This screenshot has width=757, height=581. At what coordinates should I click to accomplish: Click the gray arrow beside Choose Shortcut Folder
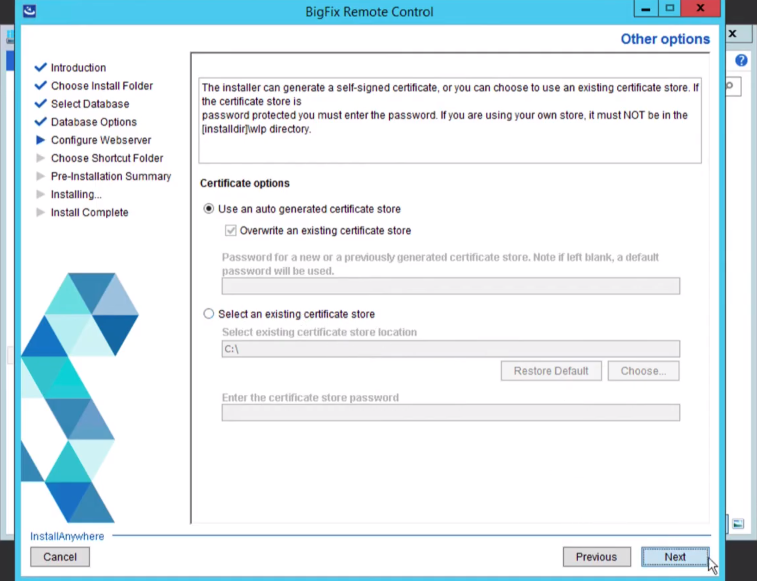coord(41,158)
